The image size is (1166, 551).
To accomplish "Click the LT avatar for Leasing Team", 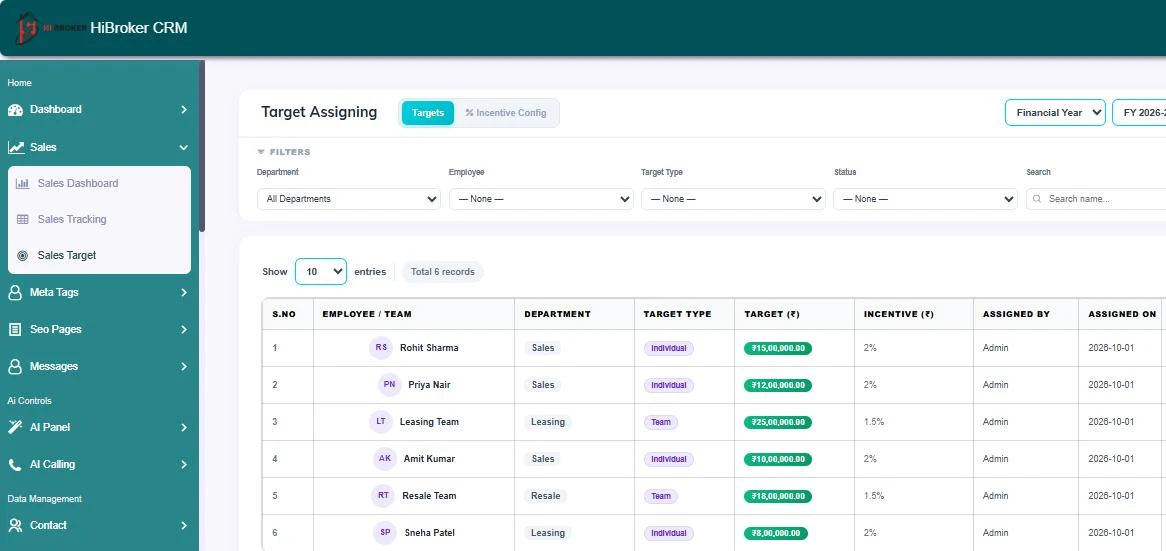I will pos(381,422).
